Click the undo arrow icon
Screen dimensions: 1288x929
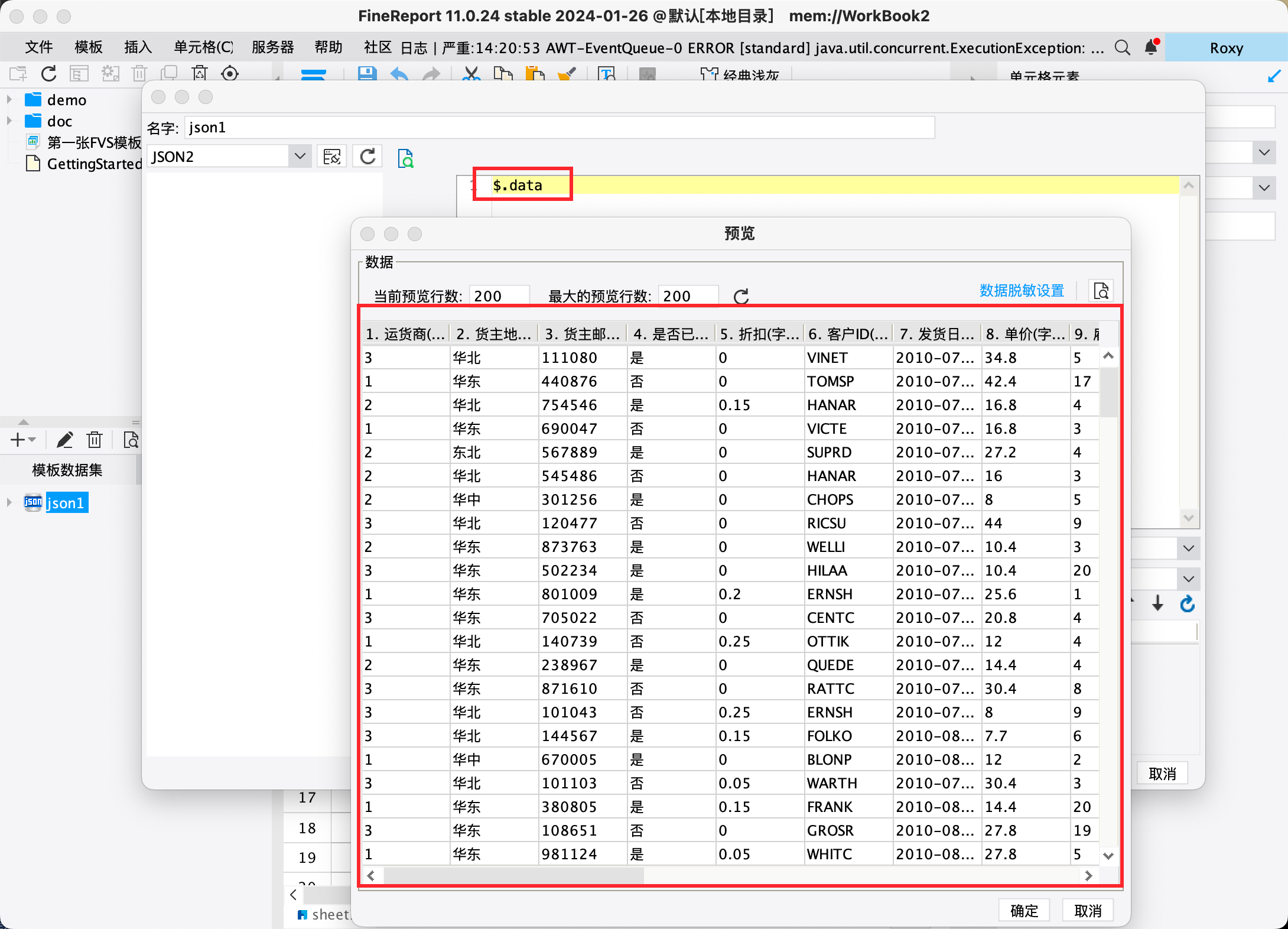(399, 74)
